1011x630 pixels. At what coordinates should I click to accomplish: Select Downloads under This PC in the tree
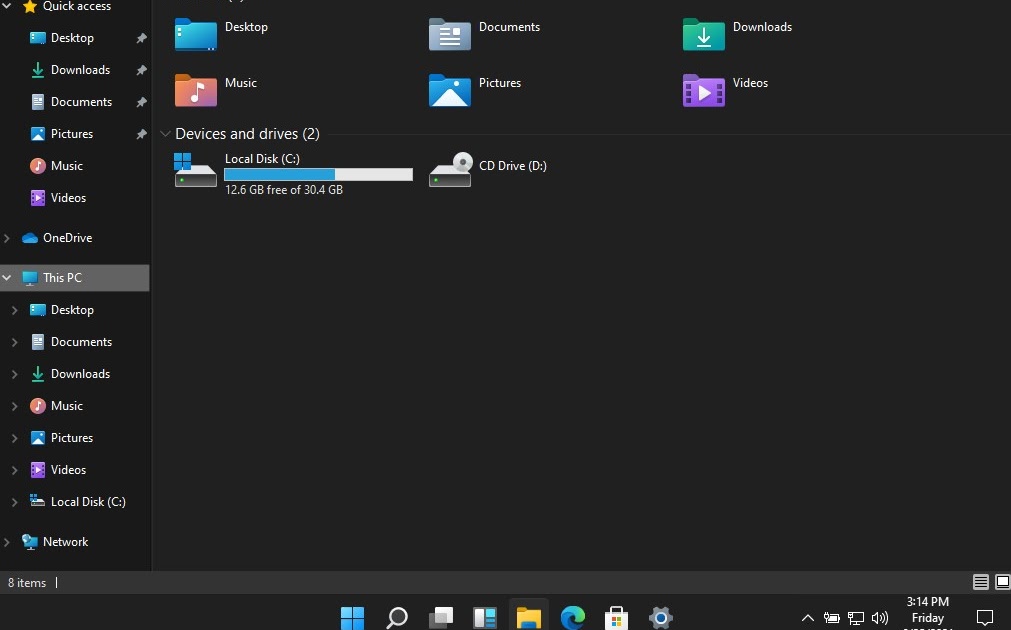pos(80,374)
